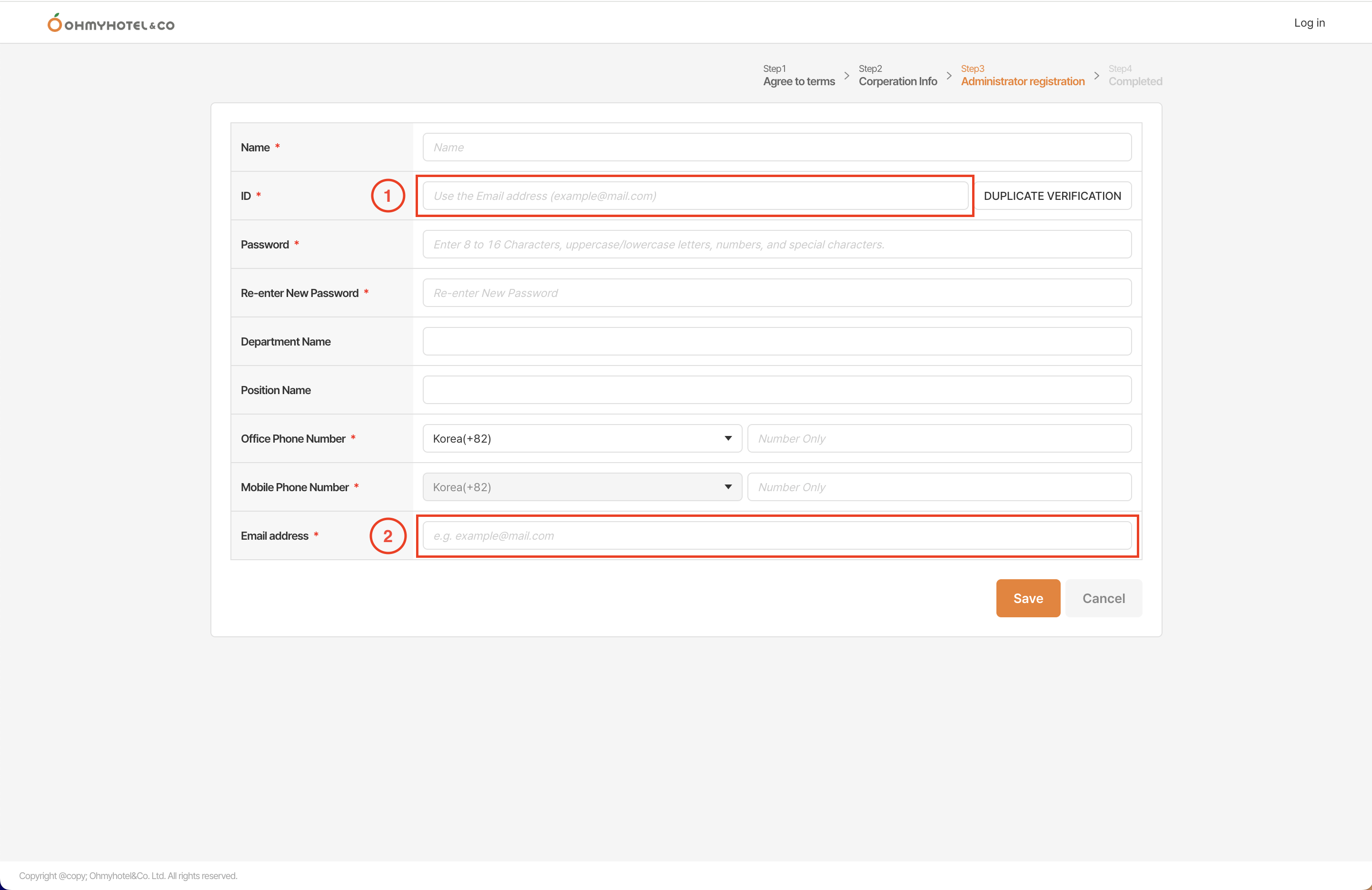1372x890 pixels.
Task: Click the Cancel button
Action: [1103, 598]
